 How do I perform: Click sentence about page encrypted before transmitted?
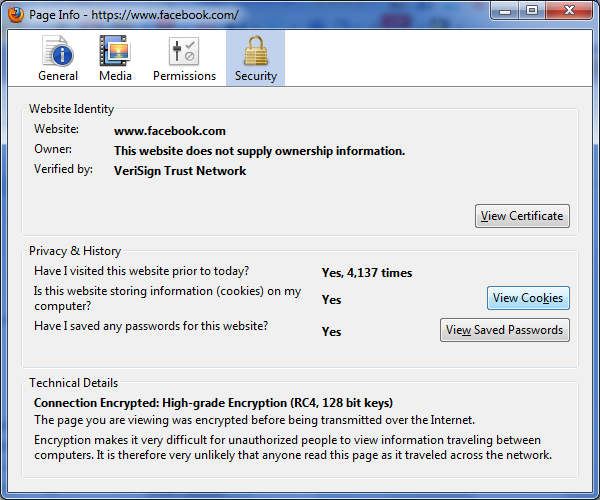(254, 420)
